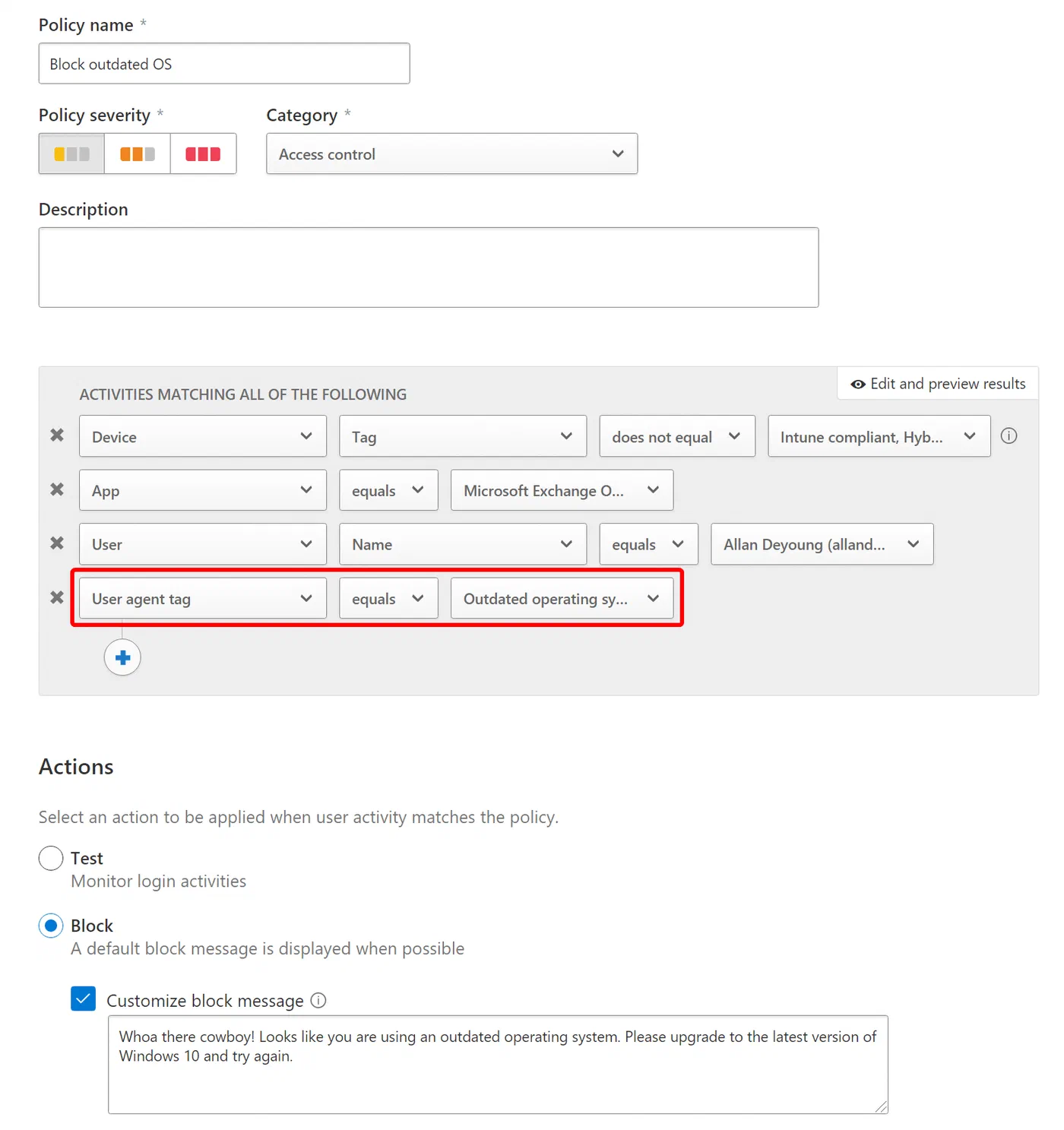The width and height of the screenshot is (1064, 1130).
Task: Open the User filter type dropdown
Action: pyautogui.click(x=203, y=544)
